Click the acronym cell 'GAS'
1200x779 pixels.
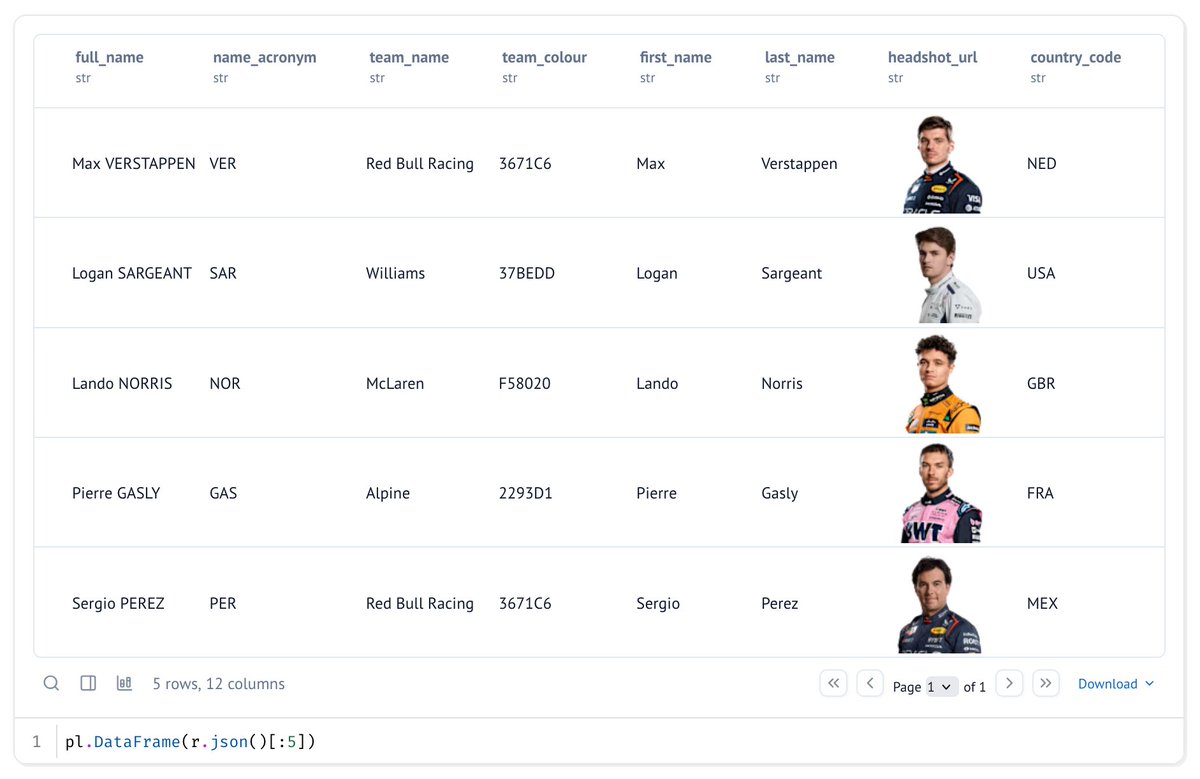223,493
